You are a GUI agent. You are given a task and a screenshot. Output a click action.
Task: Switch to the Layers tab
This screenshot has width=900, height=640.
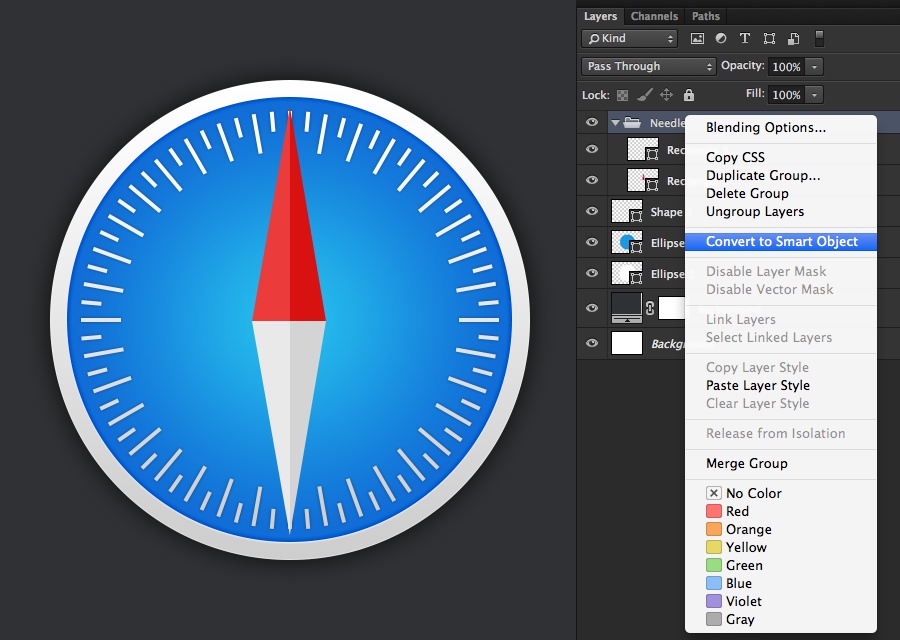pos(600,16)
